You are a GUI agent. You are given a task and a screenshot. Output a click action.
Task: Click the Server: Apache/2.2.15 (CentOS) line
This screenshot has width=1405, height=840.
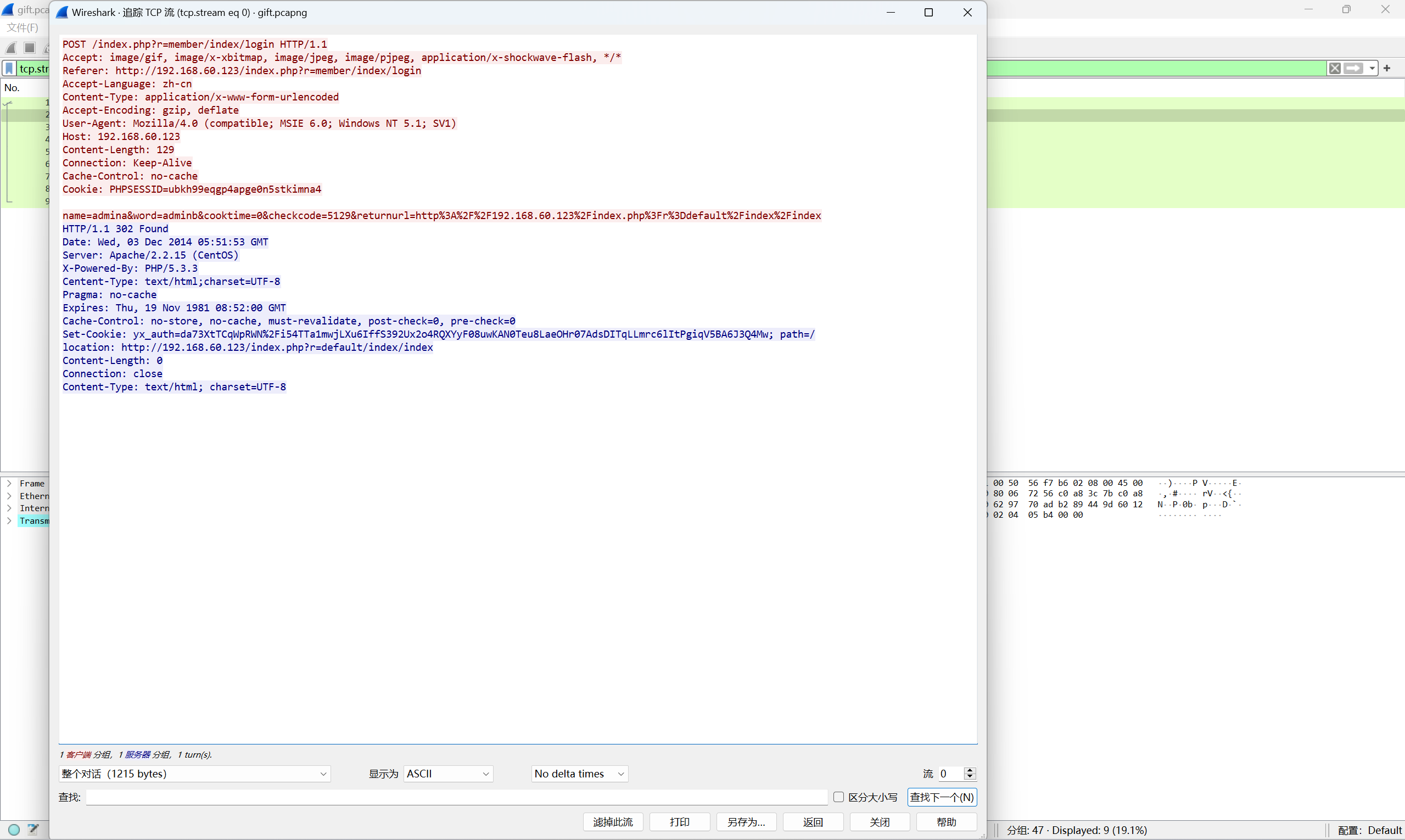click(150, 255)
